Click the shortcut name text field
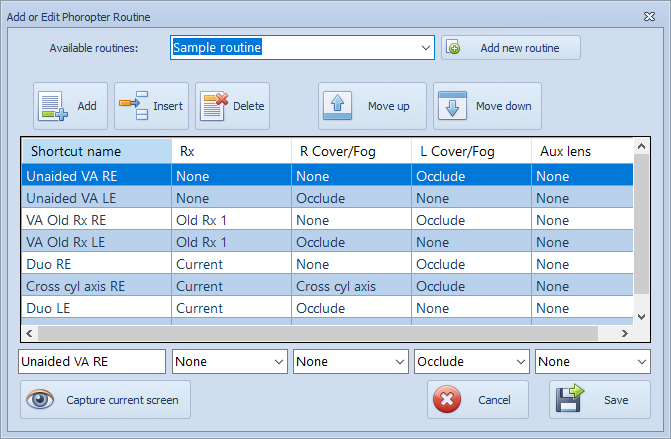 (x=92, y=362)
